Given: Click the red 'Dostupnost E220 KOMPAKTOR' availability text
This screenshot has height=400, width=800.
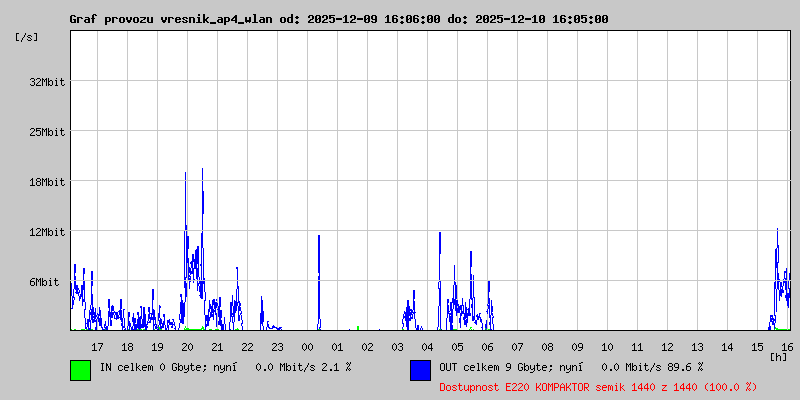Looking at the screenshot, I should (598, 387).
